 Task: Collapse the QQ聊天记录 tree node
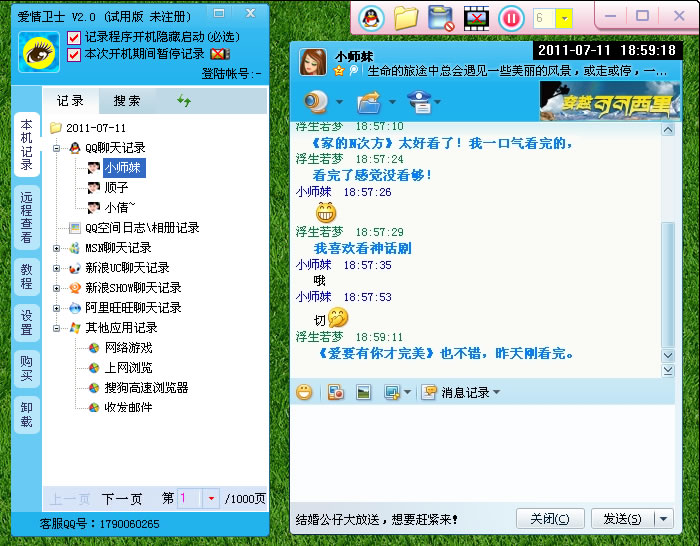coord(56,148)
